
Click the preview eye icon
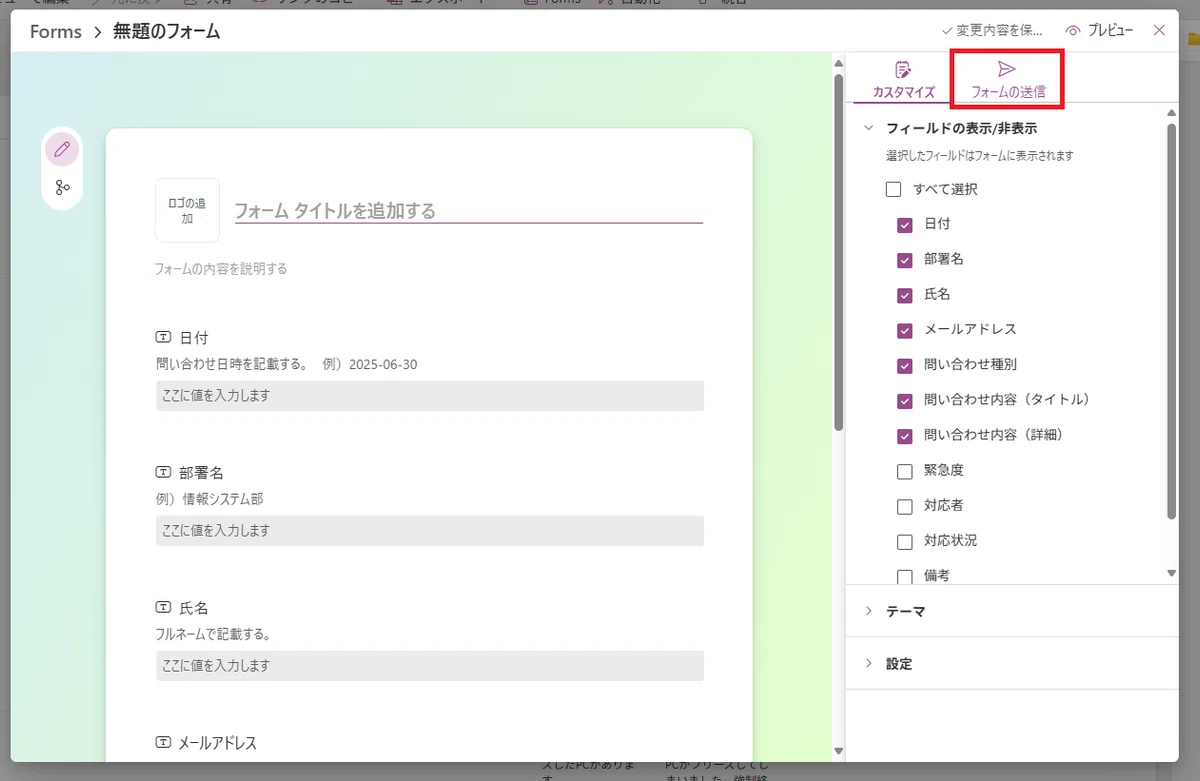(1073, 31)
